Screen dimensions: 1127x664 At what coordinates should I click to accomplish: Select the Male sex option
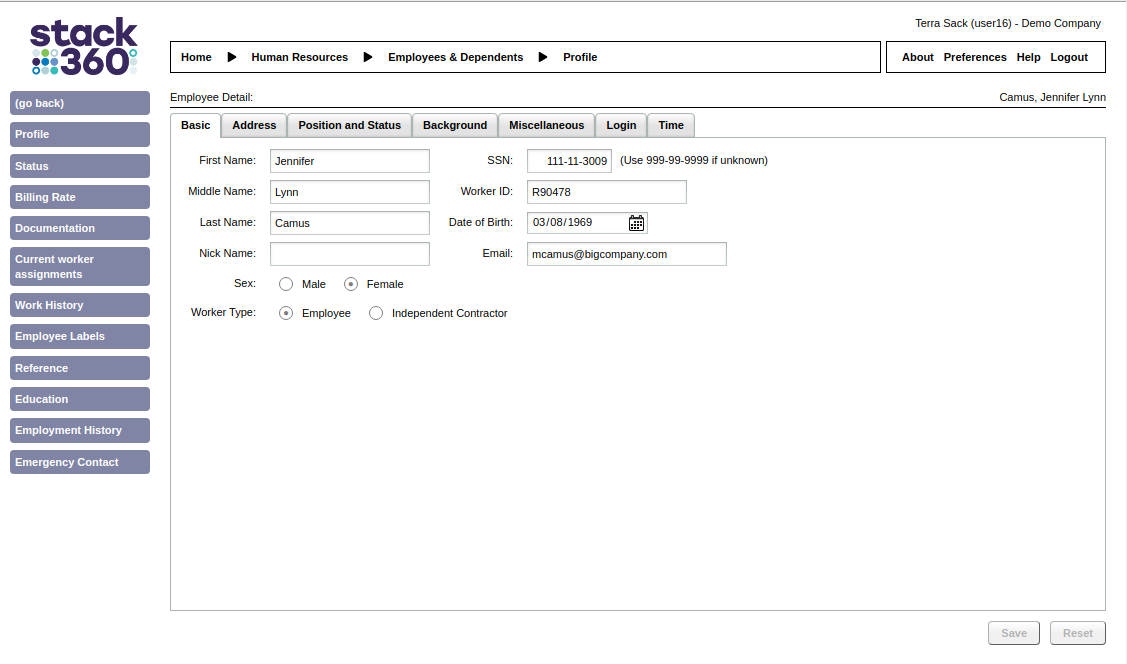285,284
